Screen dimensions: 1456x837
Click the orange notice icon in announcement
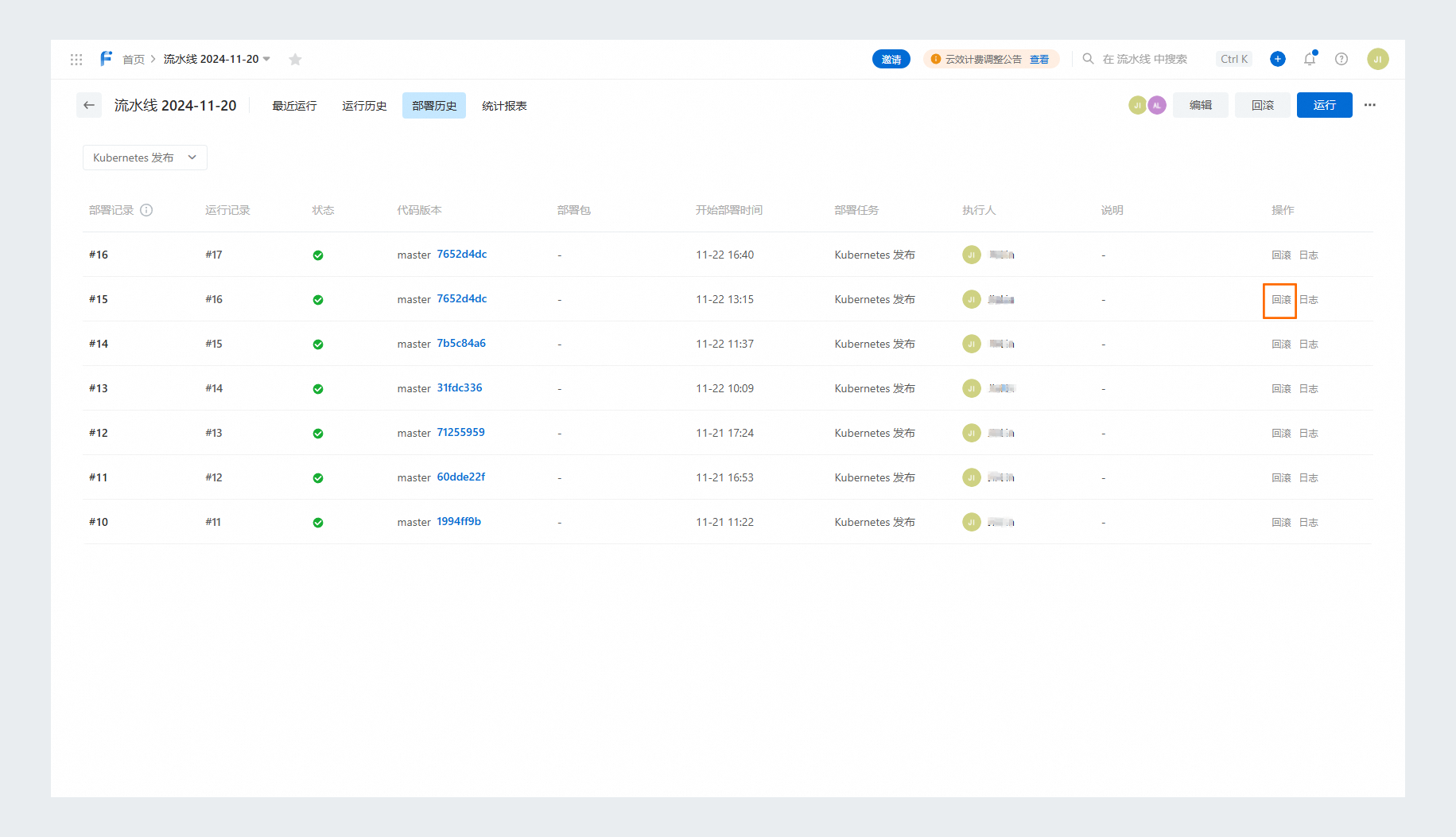[936, 60]
